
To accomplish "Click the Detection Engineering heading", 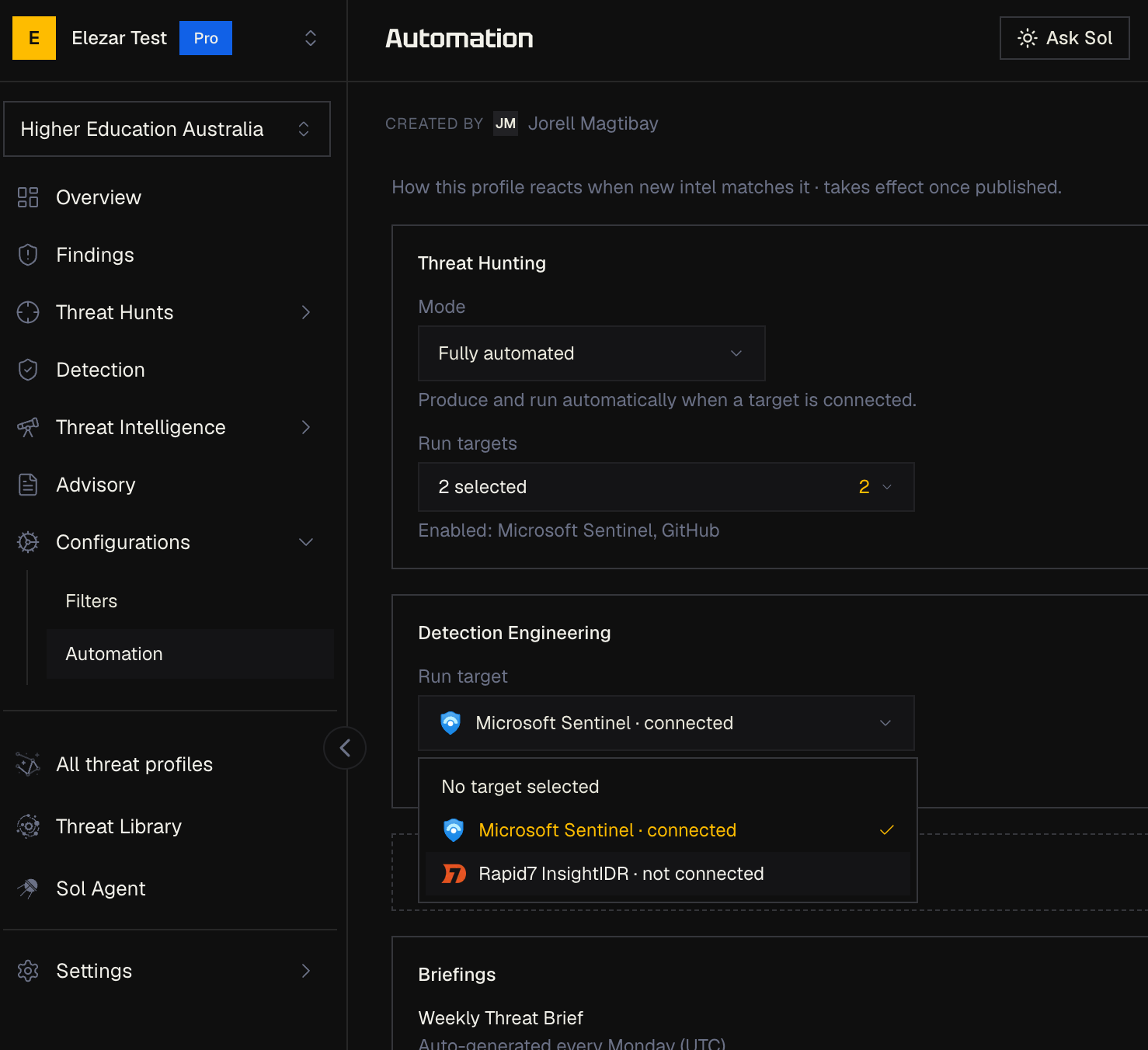I will [x=514, y=633].
